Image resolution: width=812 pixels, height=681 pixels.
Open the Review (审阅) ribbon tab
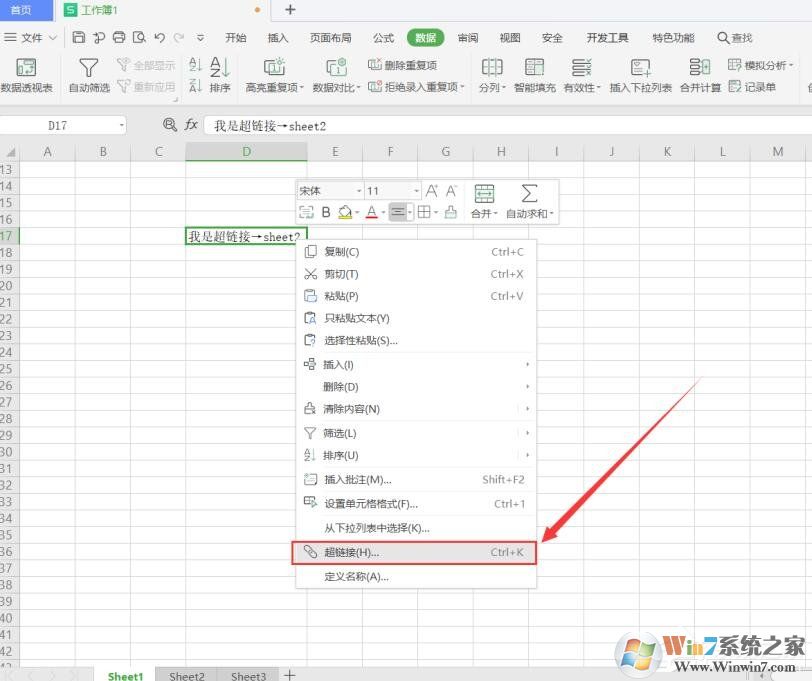tap(467, 38)
